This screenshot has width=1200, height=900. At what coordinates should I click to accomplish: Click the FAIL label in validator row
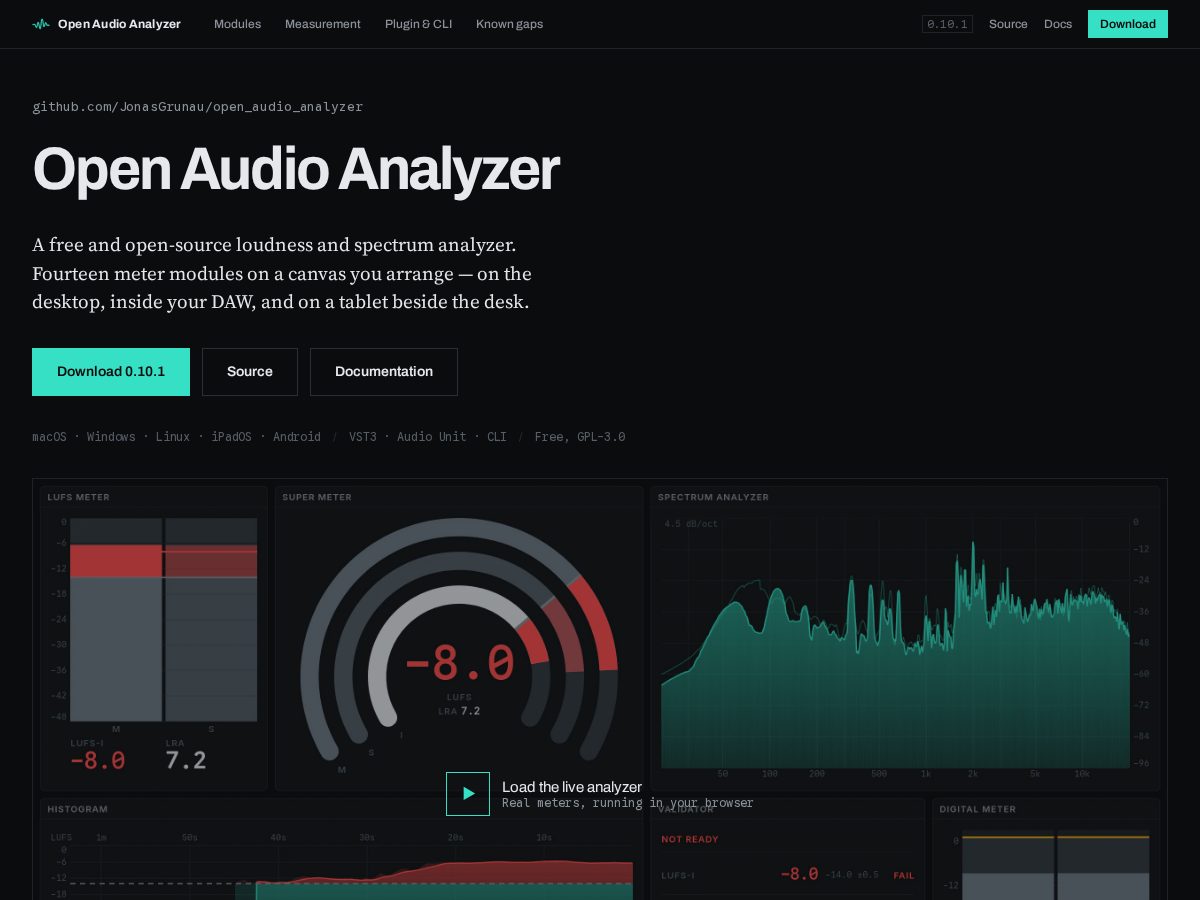(904, 875)
